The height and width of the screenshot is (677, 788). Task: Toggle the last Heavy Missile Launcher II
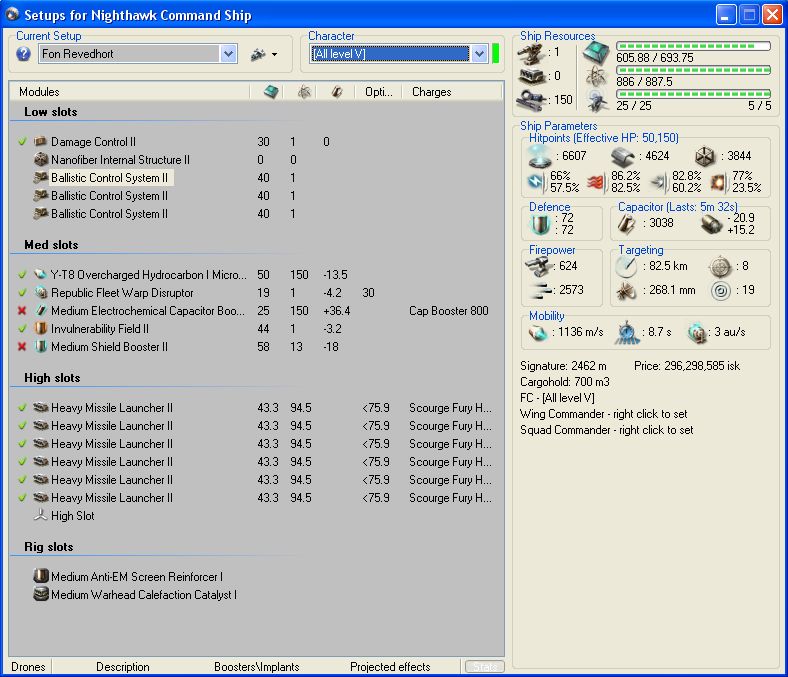point(22,498)
